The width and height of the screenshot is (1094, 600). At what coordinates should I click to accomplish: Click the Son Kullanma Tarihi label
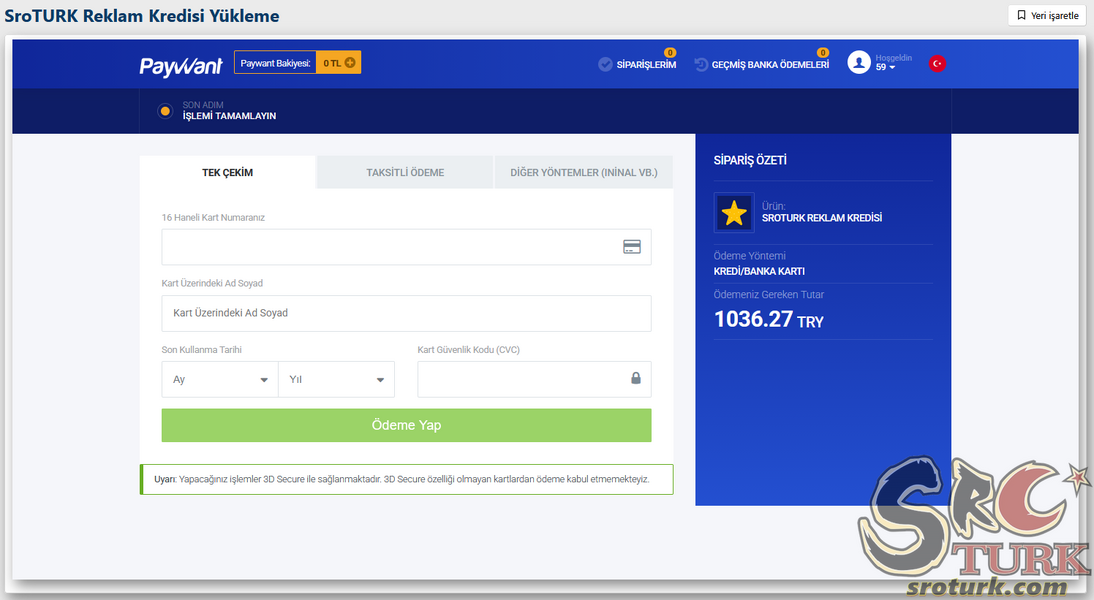pos(202,350)
